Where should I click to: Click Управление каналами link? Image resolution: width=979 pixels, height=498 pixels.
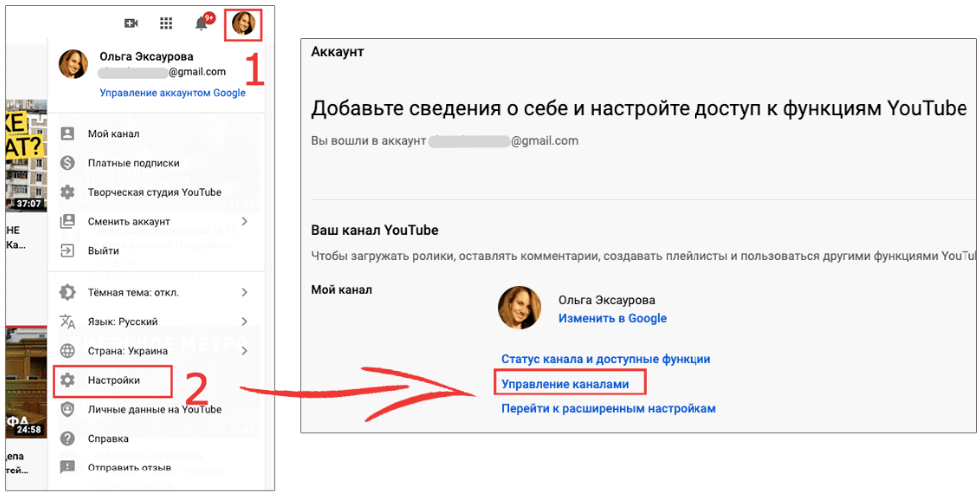(x=566, y=384)
